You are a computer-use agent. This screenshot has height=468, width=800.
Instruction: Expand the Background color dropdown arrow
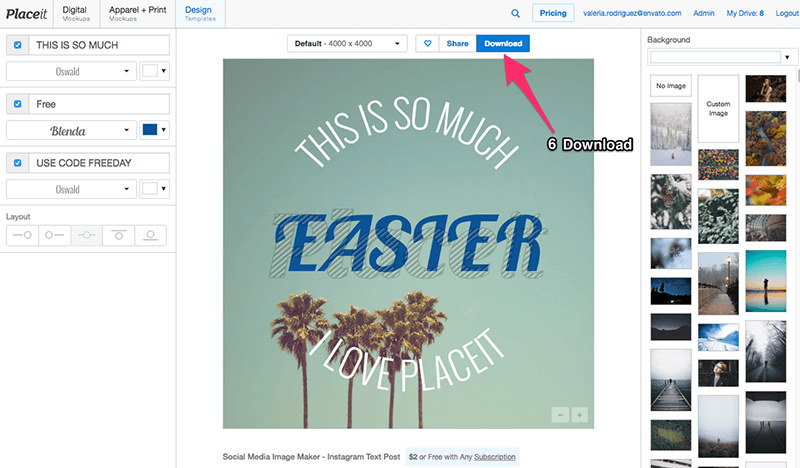pos(787,57)
